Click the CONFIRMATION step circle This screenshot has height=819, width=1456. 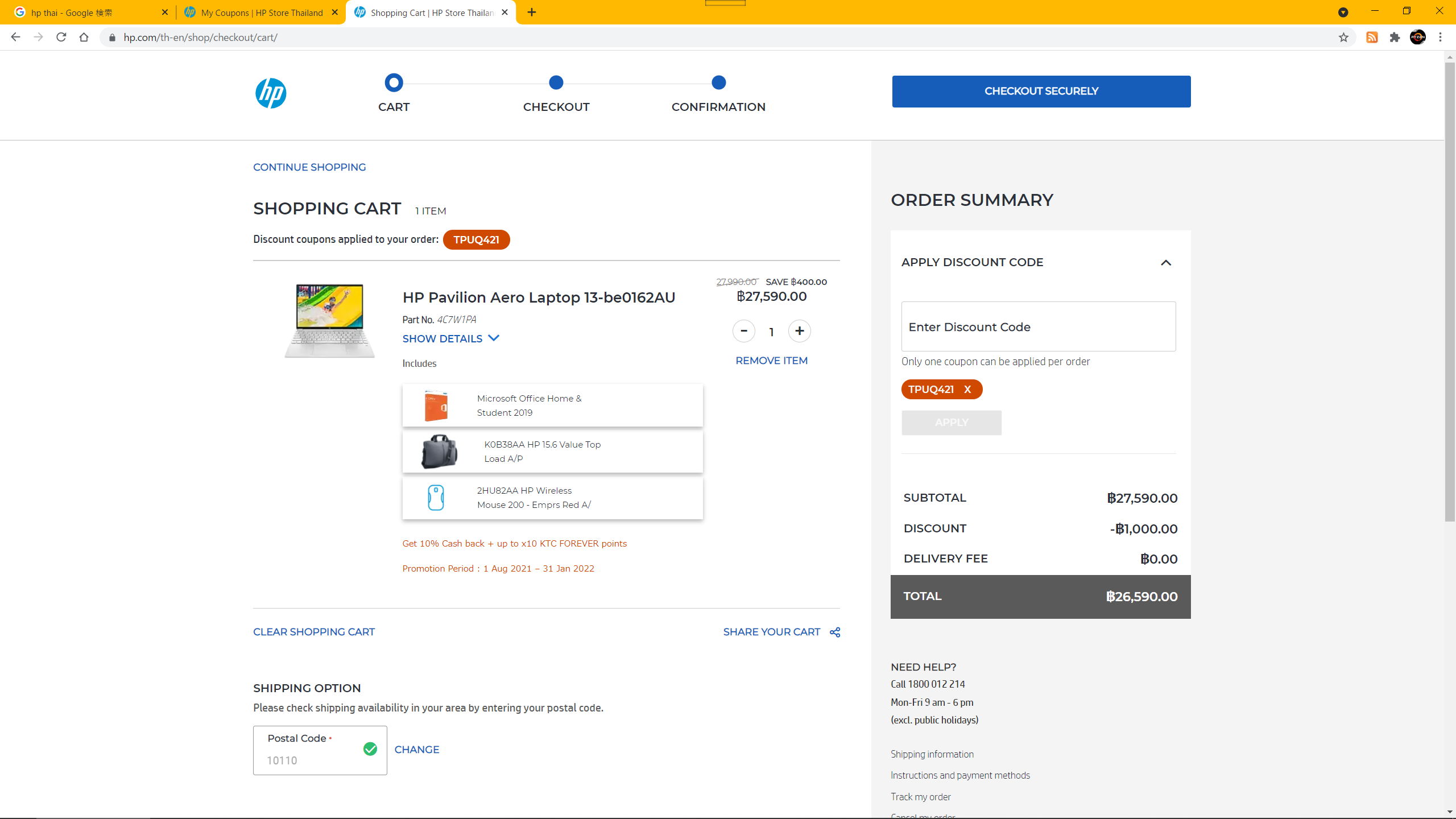tap(719, 82)
